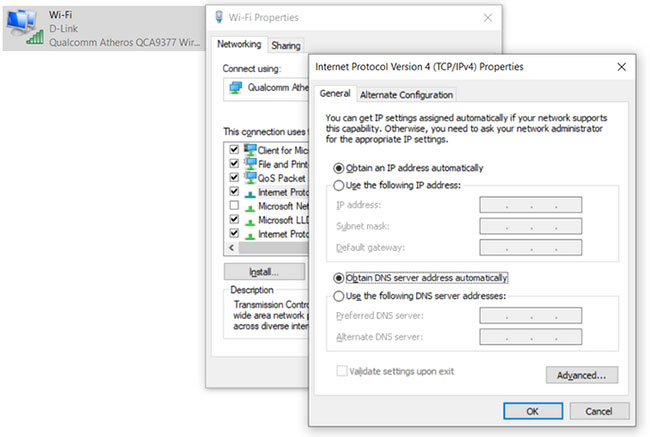Select the QoS Packet Scheduler item icon
The width and height of the screenshot is (650, 437).
point(250,178)
